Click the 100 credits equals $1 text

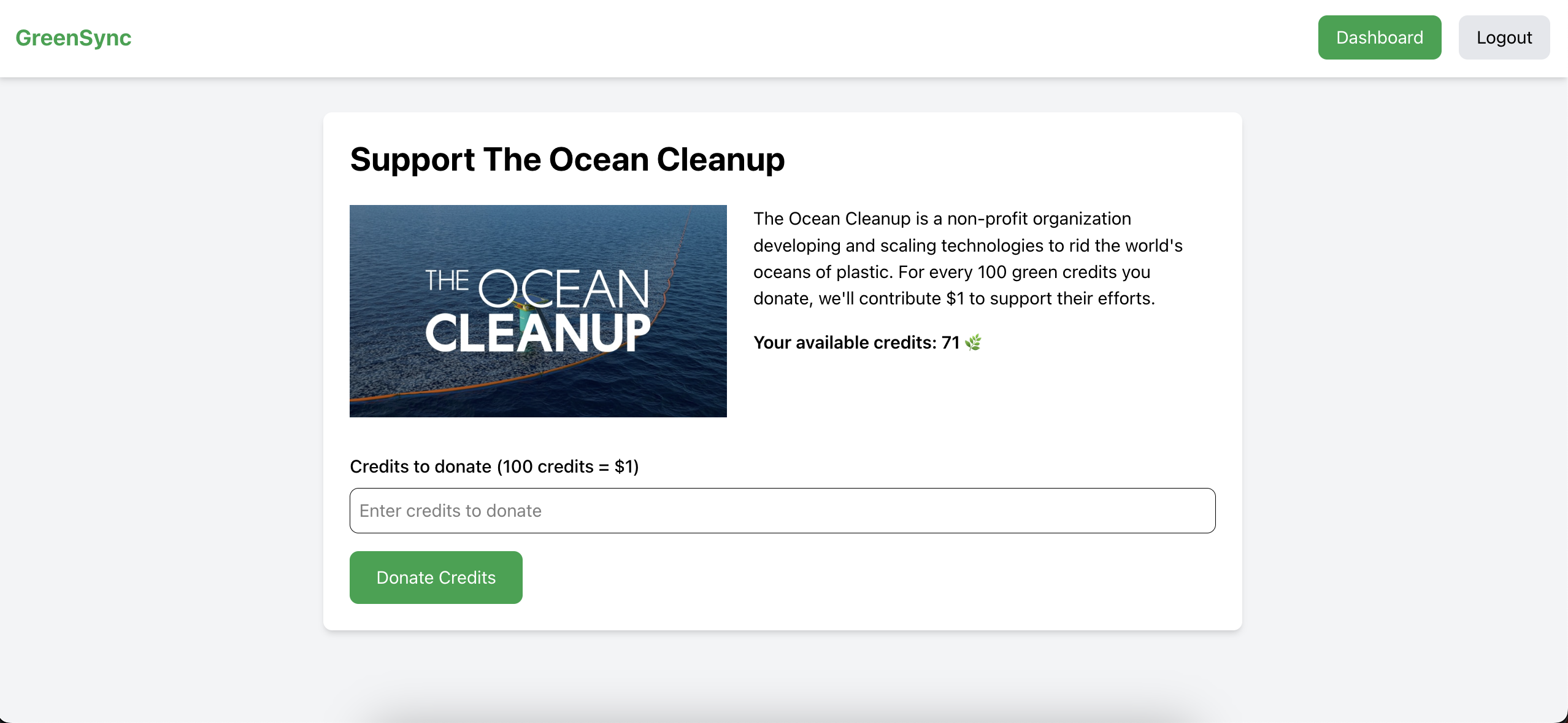click(x=567, y=466)
